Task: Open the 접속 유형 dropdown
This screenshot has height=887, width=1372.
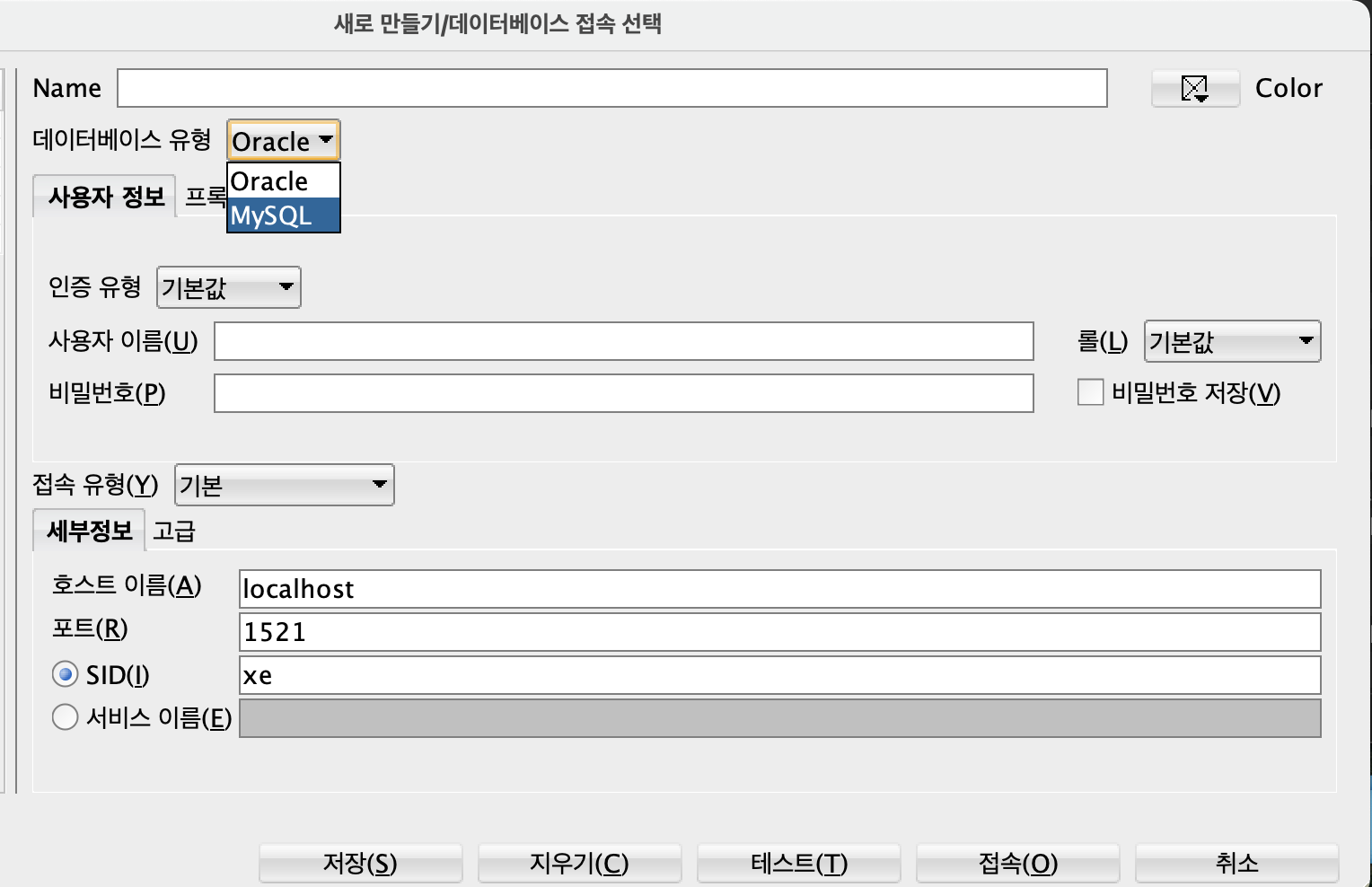Action: point(285,485)
